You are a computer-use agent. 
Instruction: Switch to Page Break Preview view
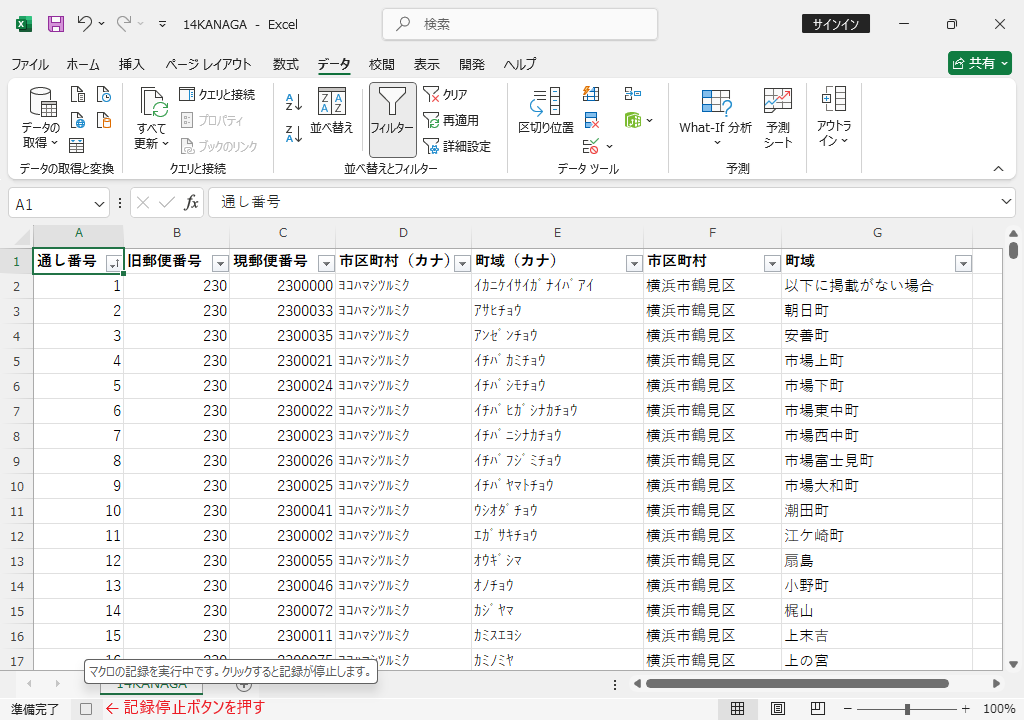[817, 708]
